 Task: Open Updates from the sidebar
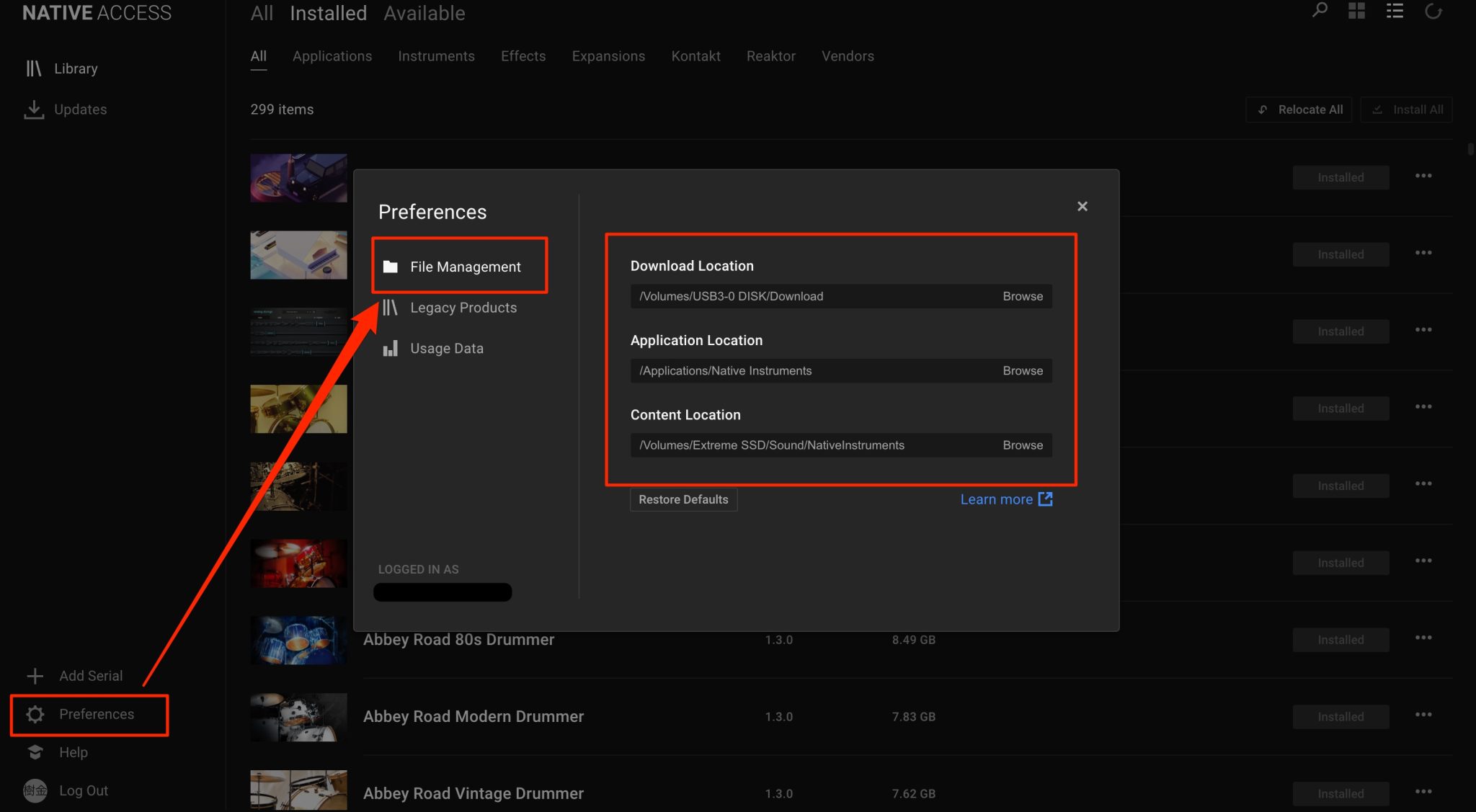click(80, 109)
